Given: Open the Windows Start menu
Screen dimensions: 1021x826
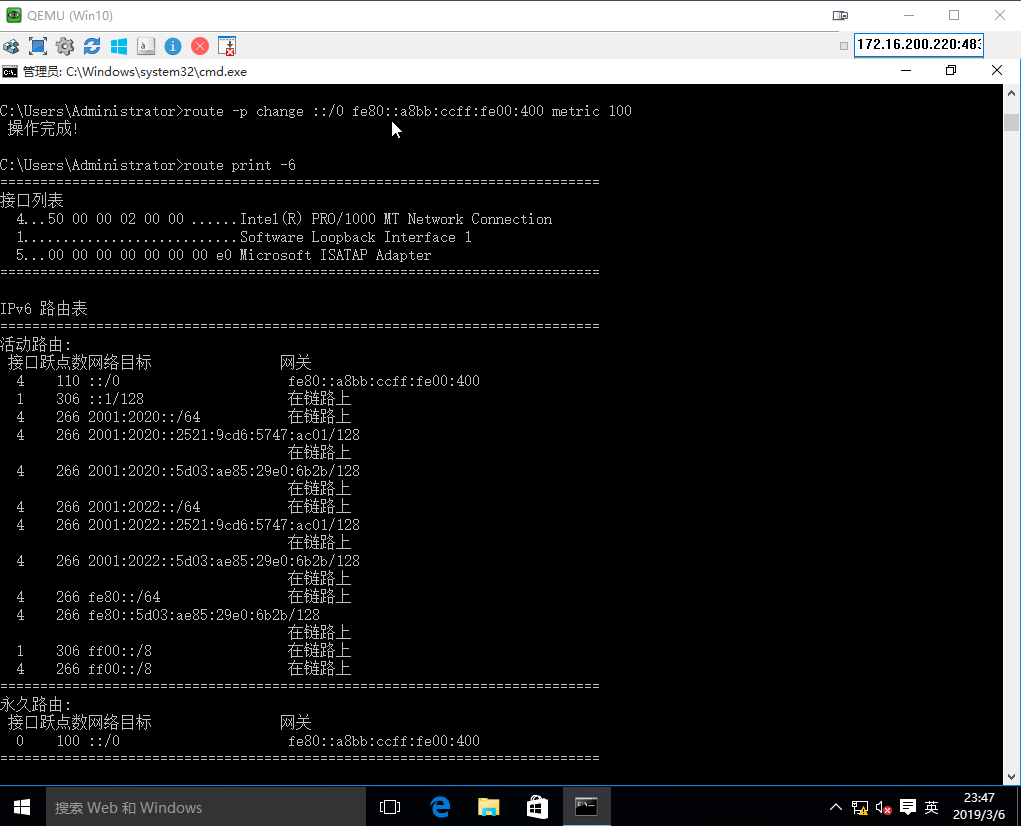Looking at the screenshot, I should (21, 807).
